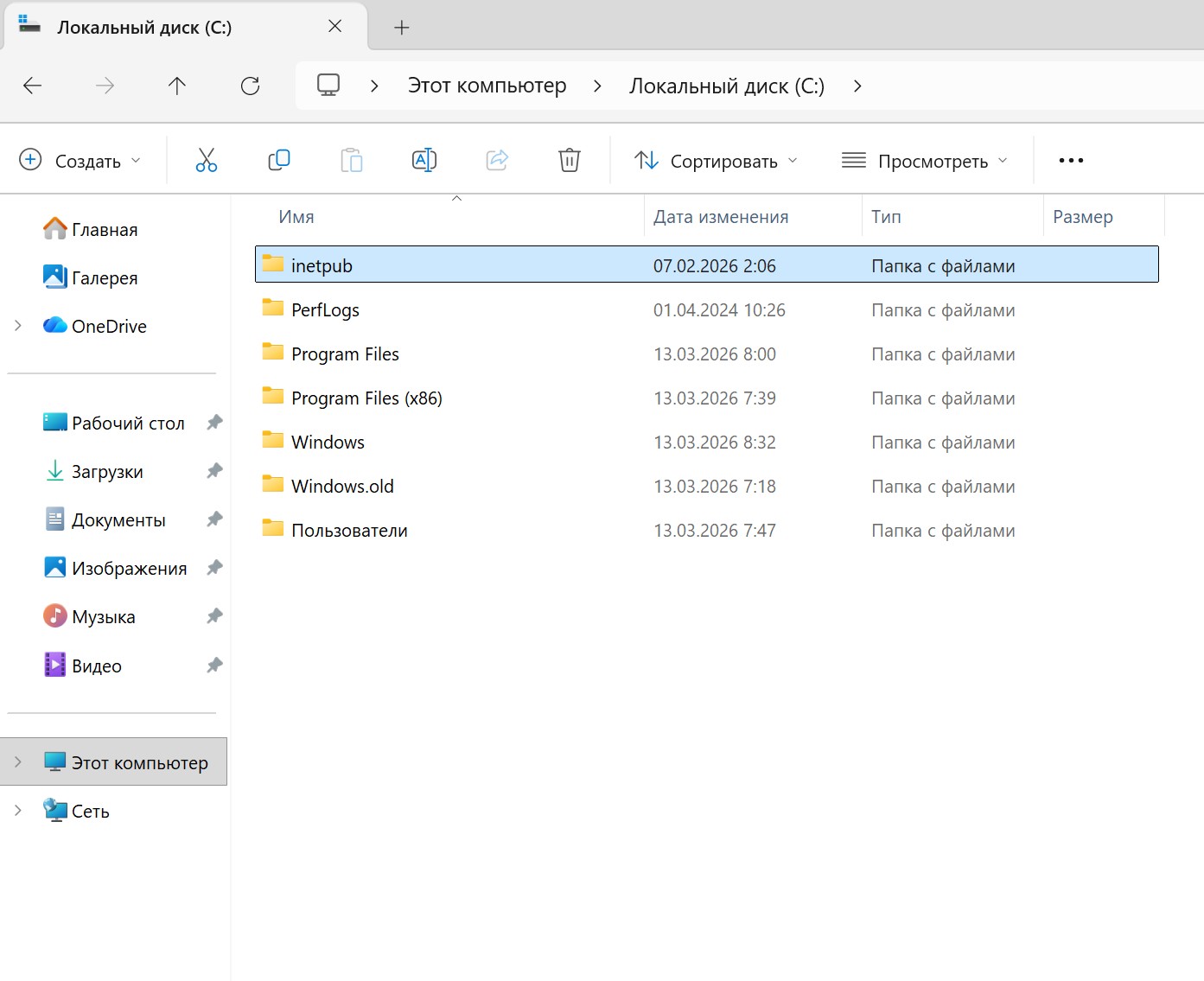Image resolution: width=1204 pixels, height=981 pixels.
Task: Go up one folder level
Action: [x=177, y=86]
